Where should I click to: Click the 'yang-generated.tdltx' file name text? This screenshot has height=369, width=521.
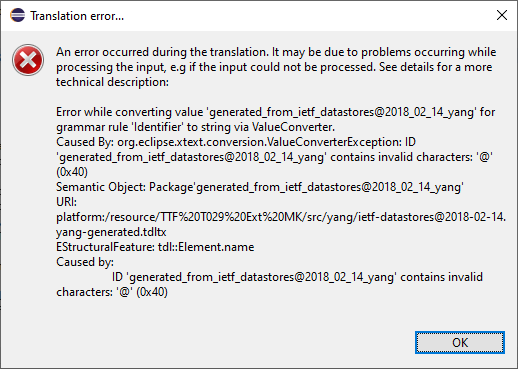[x=111, y=232]
